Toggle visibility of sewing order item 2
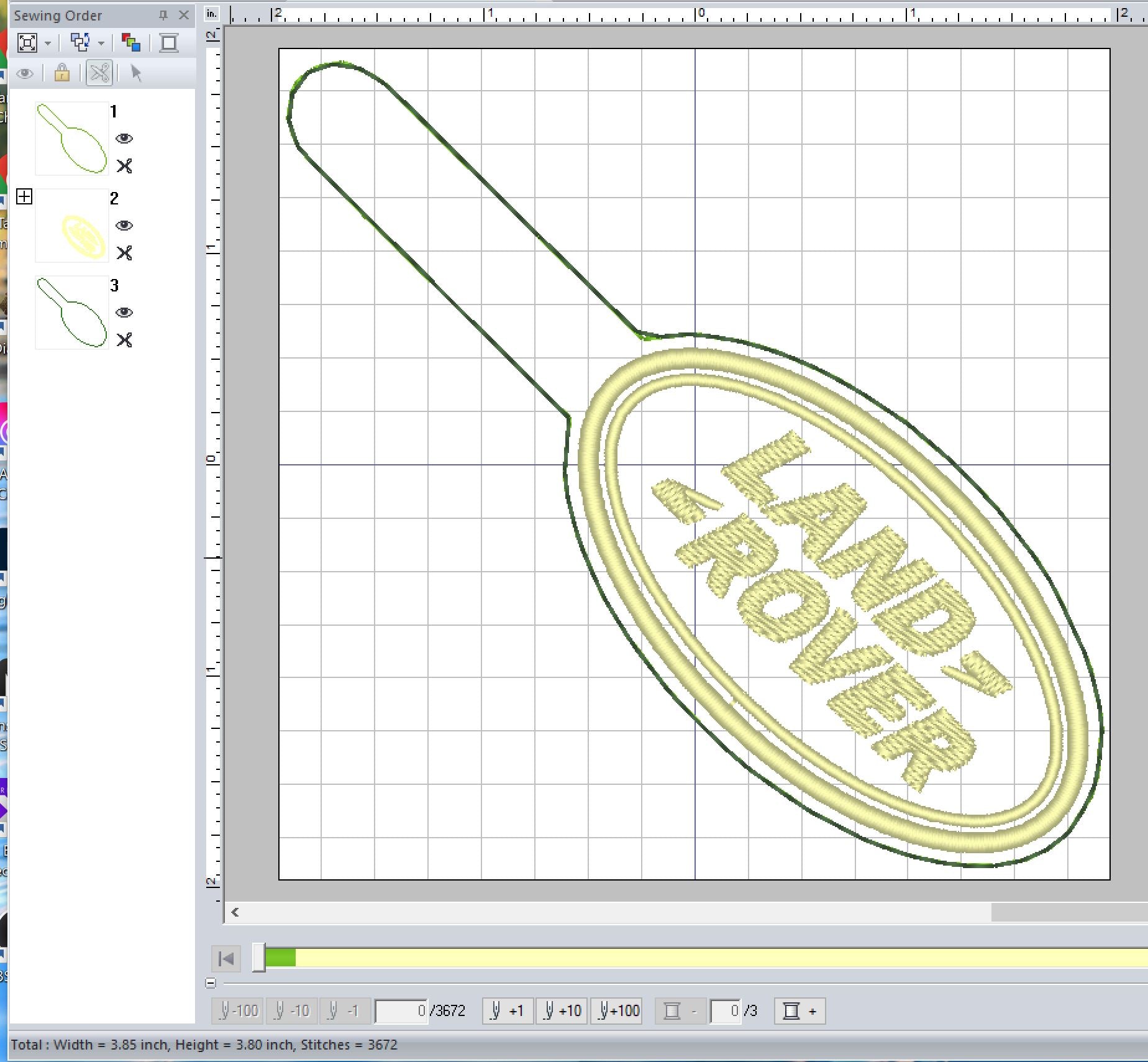1148x1062 pixels. 124,225
